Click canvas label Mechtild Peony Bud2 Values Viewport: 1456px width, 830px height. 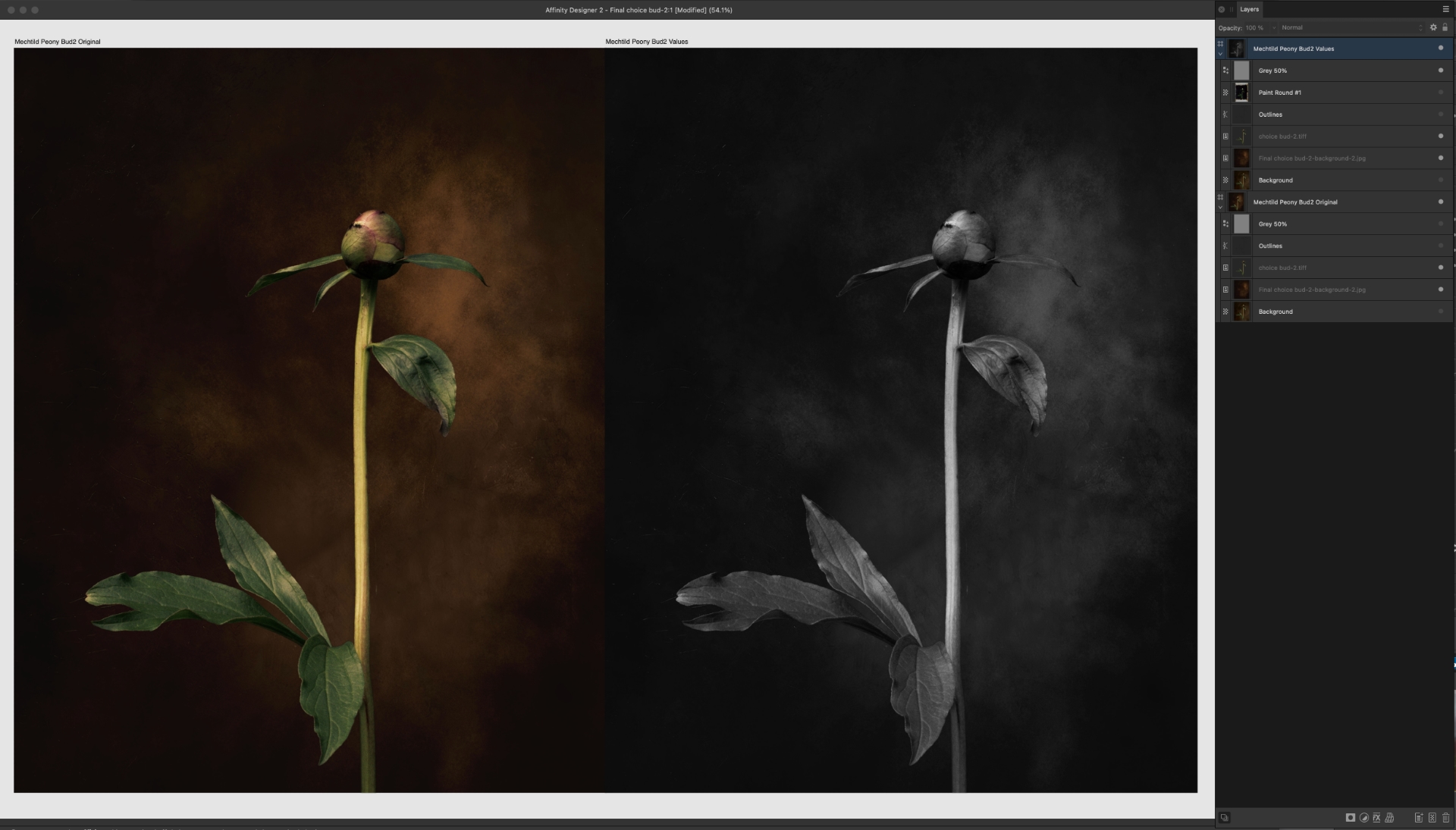[647, 42]
